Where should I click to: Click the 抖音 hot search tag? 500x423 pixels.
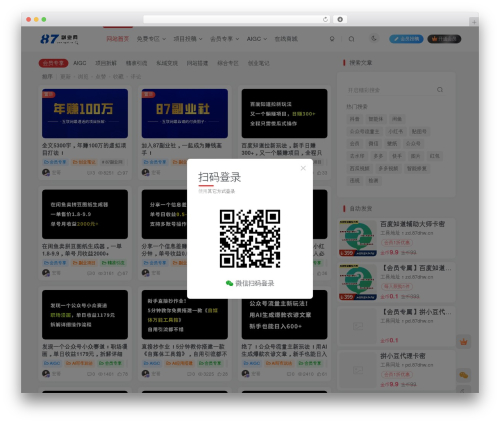coord(355,119)
